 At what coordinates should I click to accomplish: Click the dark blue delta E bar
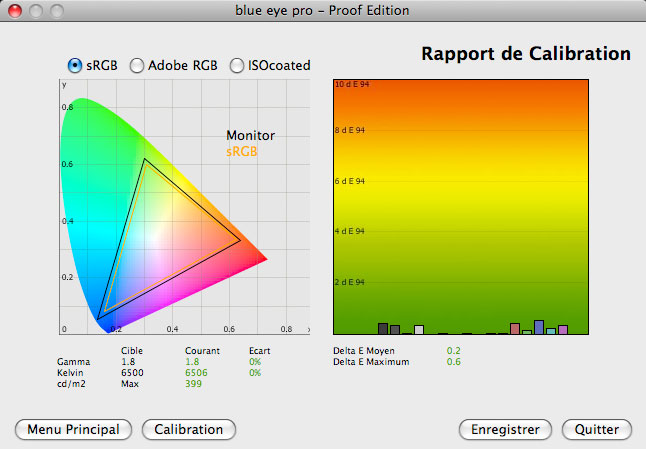coord(539,327)
